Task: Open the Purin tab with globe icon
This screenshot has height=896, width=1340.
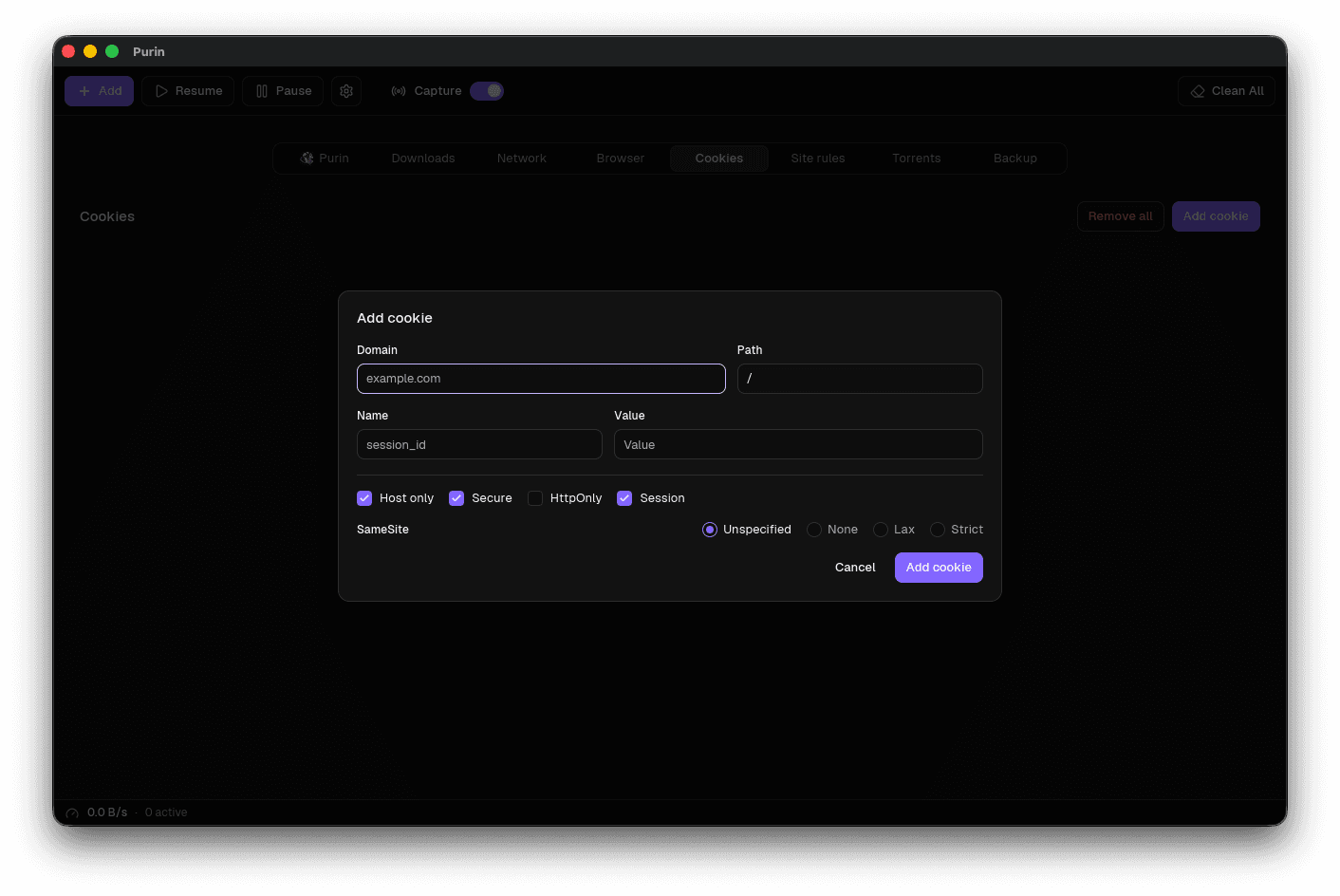Action: [x=325, y=159]
